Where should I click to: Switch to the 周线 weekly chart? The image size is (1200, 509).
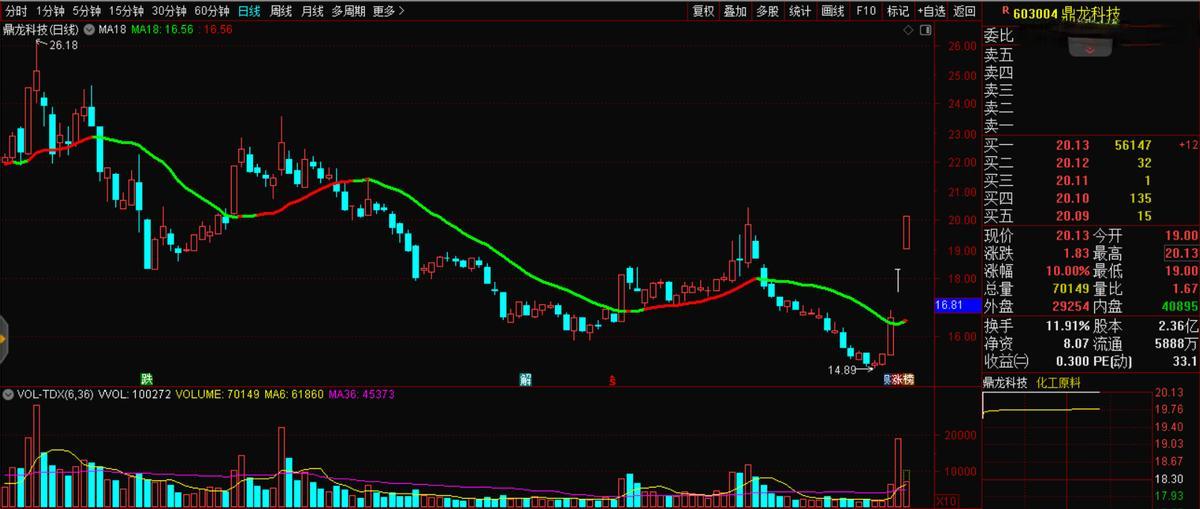[x=281, y=11]
